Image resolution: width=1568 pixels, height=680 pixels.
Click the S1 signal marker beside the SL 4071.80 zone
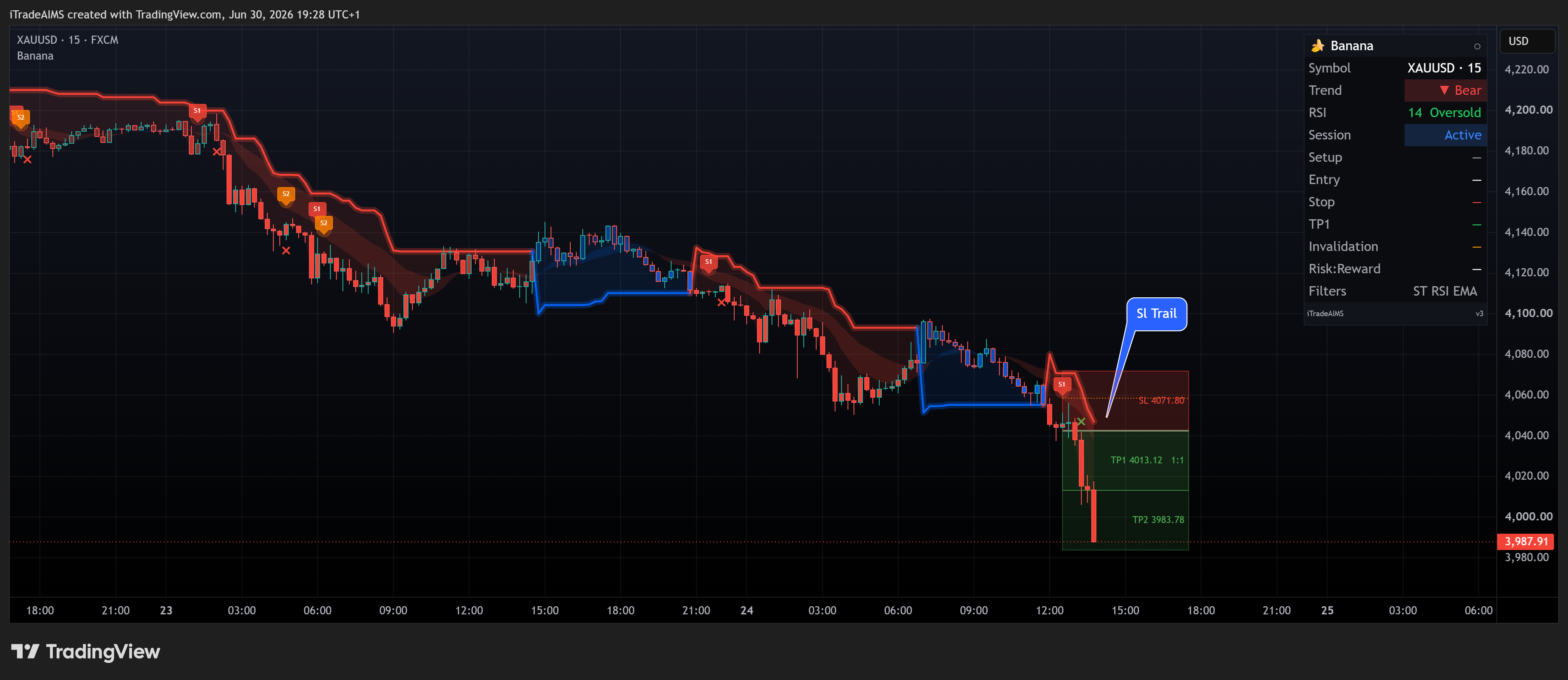(x=1062, y=385)
